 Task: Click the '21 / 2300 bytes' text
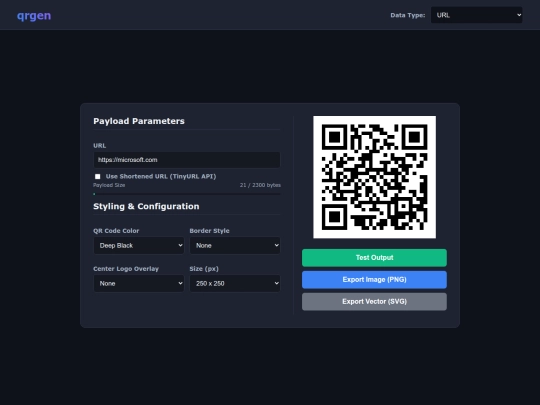tap(260, 185)
